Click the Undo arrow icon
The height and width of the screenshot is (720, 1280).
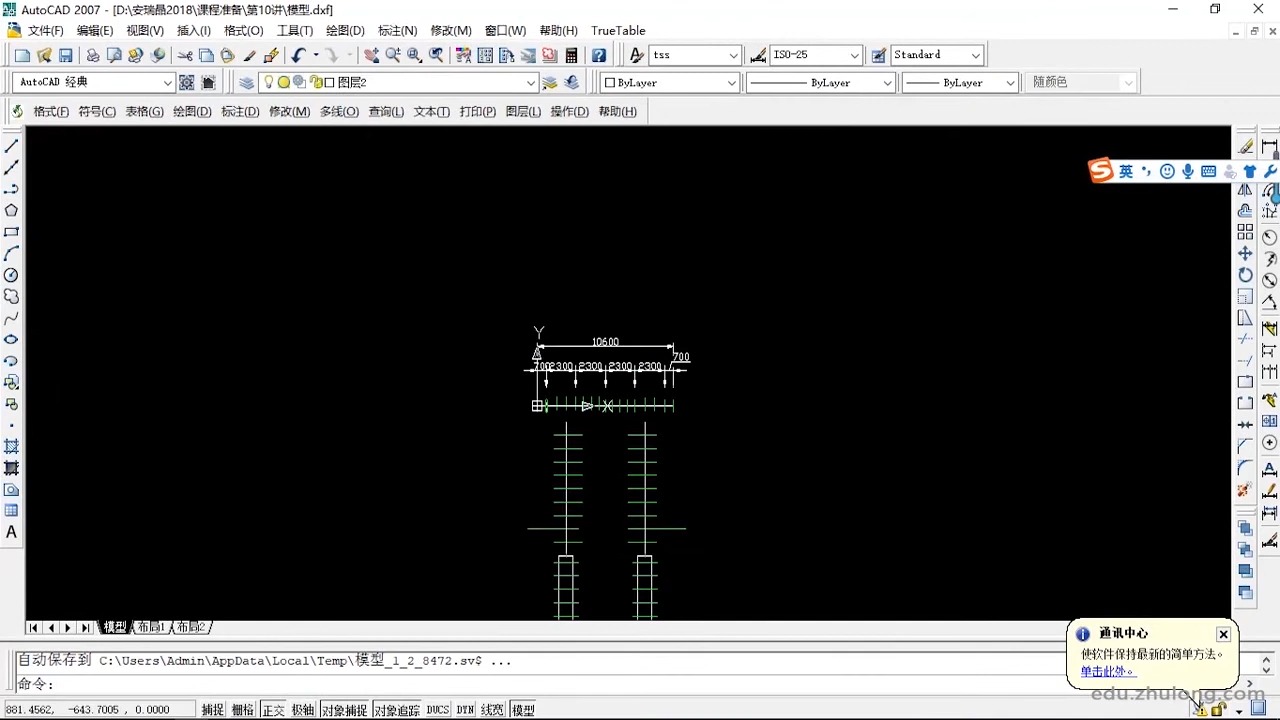pyautogui.click(x=298, y=55)
